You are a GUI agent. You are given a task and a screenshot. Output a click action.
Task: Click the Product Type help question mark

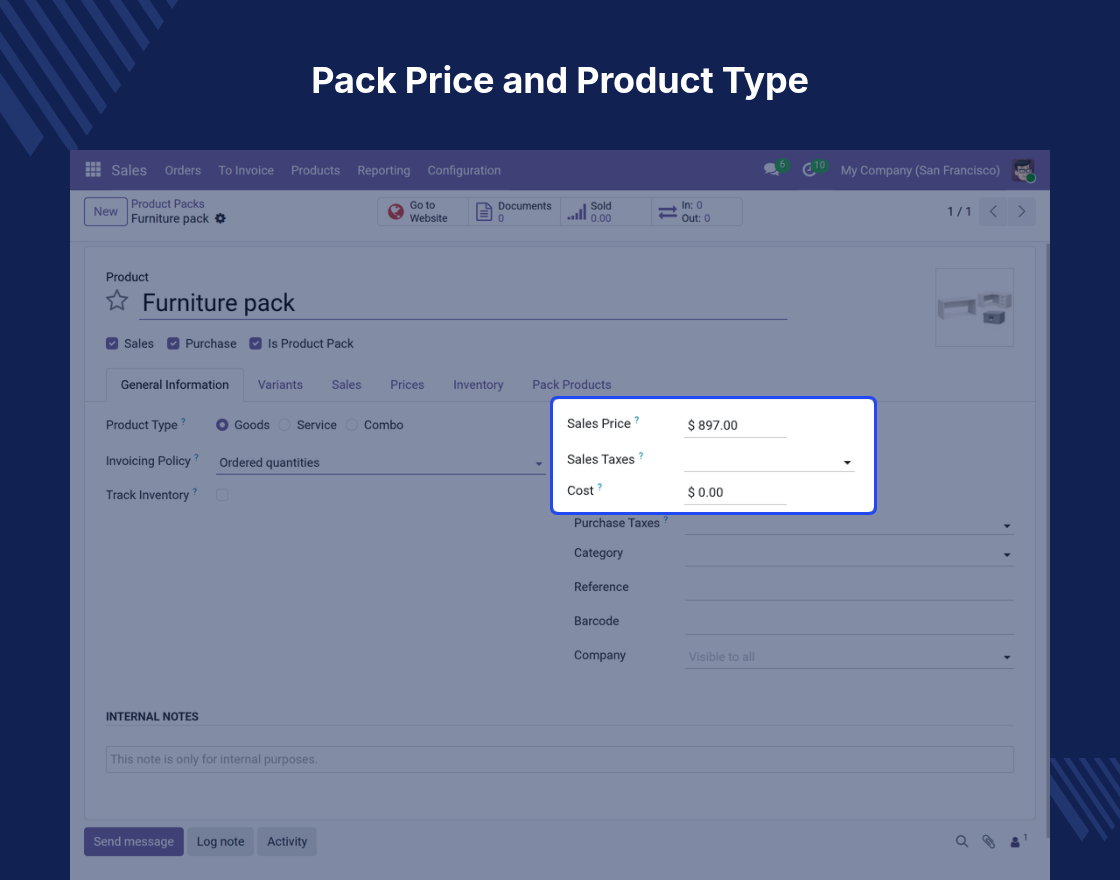pyautogui.click(x=184, y=421)
